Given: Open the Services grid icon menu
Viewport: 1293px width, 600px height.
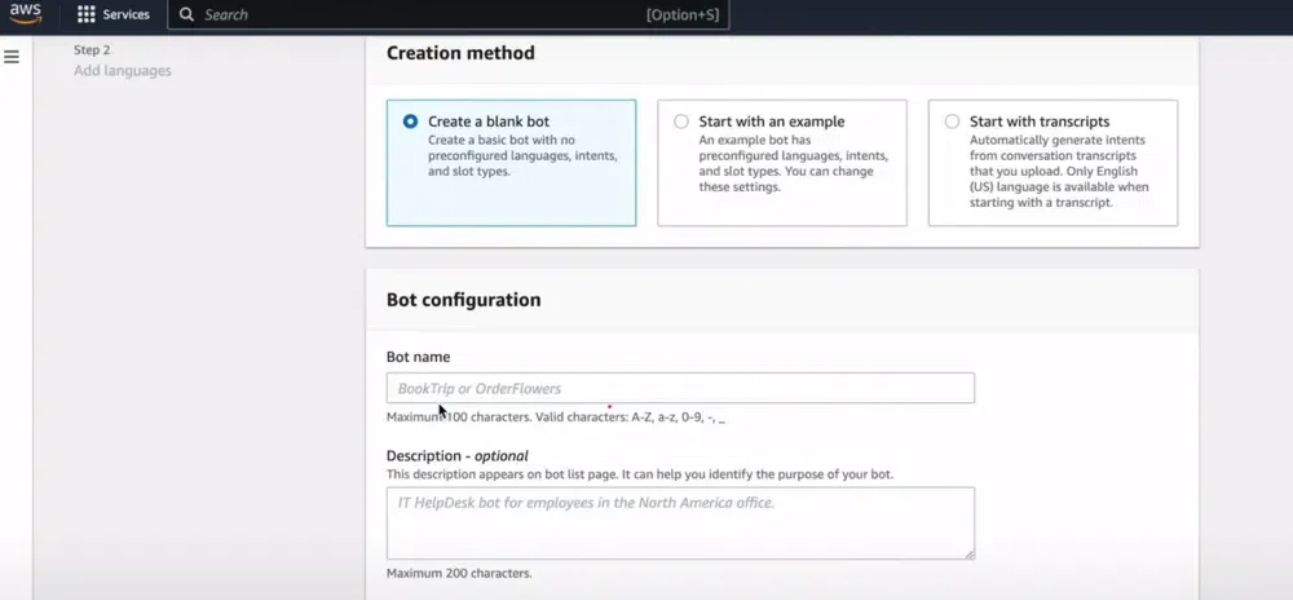Looking at the screenshot, I should pyautogui.click(x=88, y=13).
